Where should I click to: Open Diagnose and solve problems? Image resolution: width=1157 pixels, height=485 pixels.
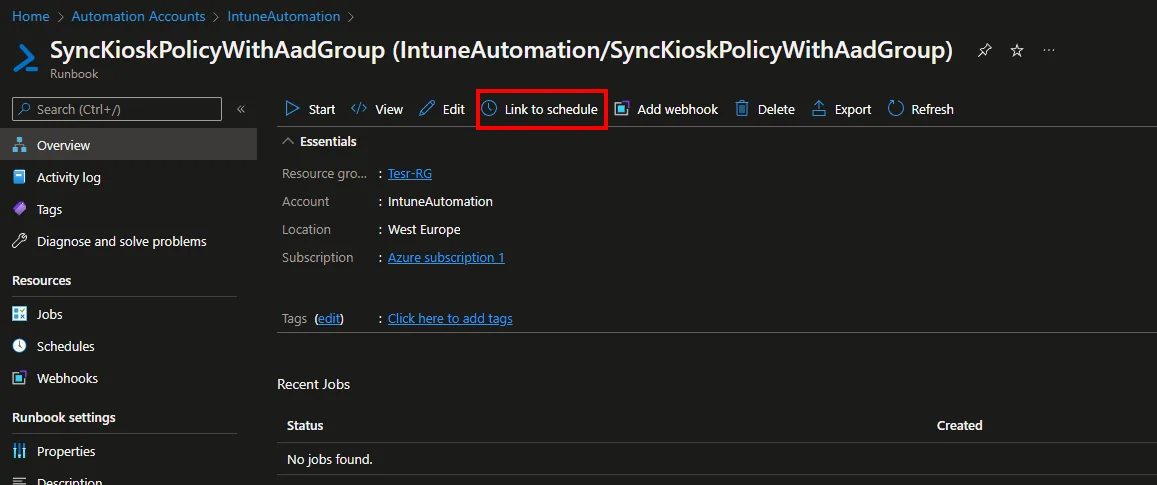tap(128, 241)
